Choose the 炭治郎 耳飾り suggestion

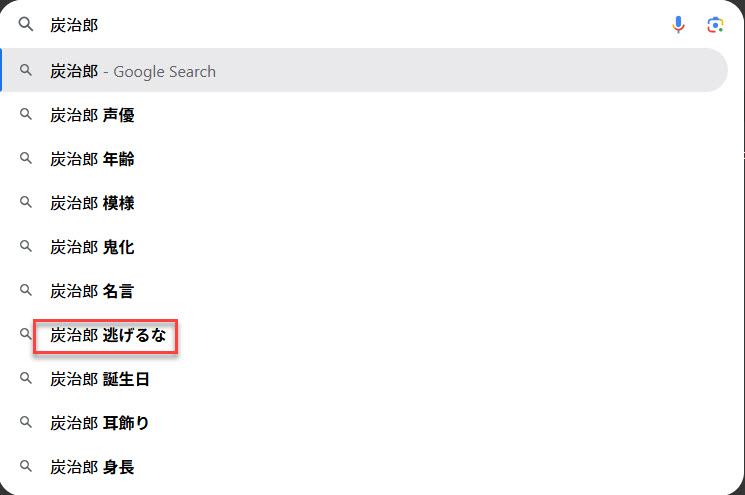tap(100, 423)
